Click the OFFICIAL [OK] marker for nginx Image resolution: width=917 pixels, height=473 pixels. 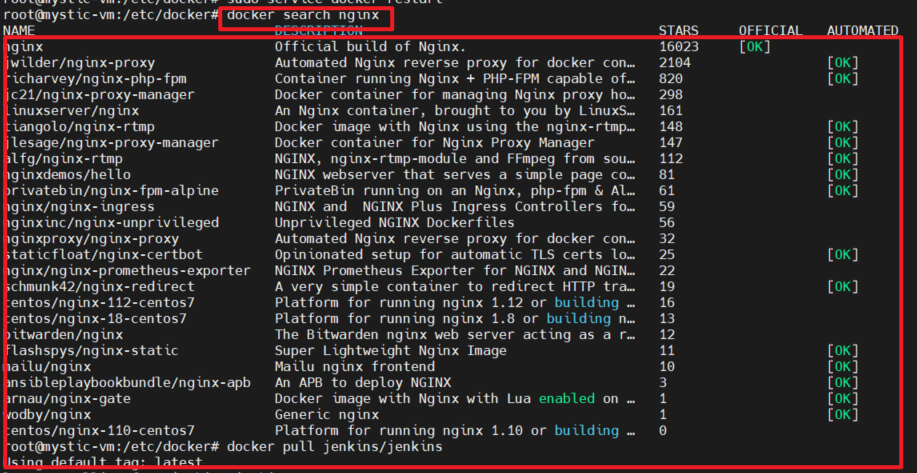click(754, 47)
